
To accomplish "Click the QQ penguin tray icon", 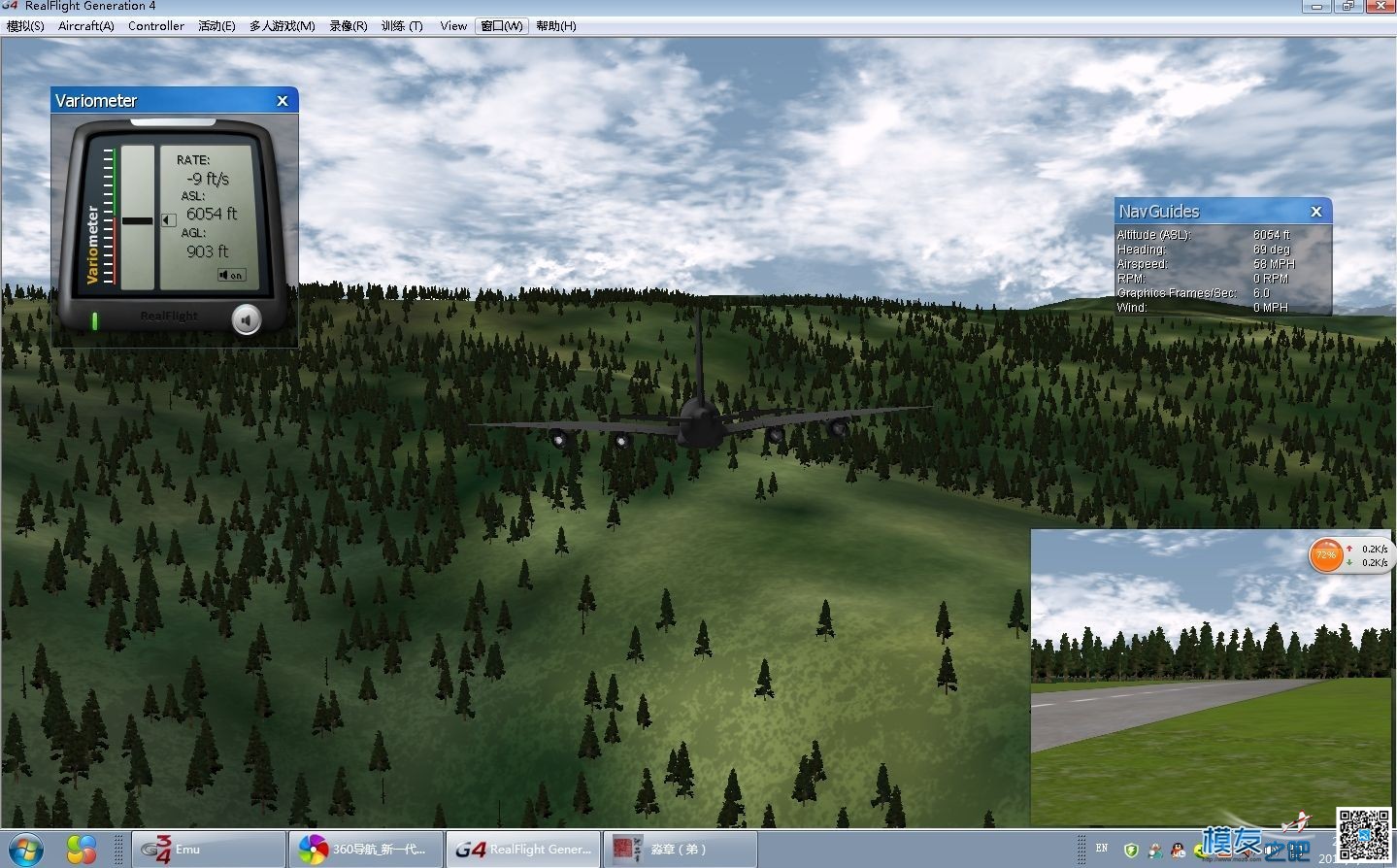I will (1179, 851).
